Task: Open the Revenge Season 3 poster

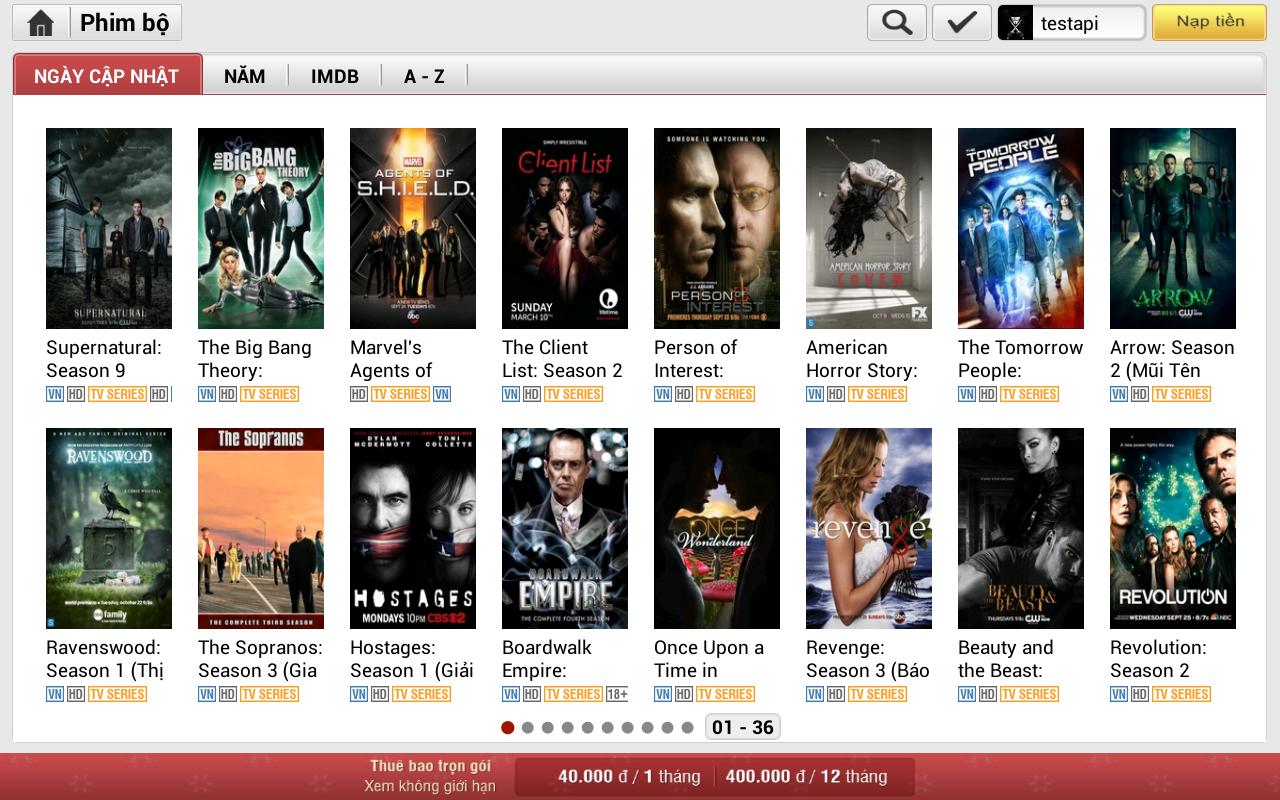Action: [869, 528]
